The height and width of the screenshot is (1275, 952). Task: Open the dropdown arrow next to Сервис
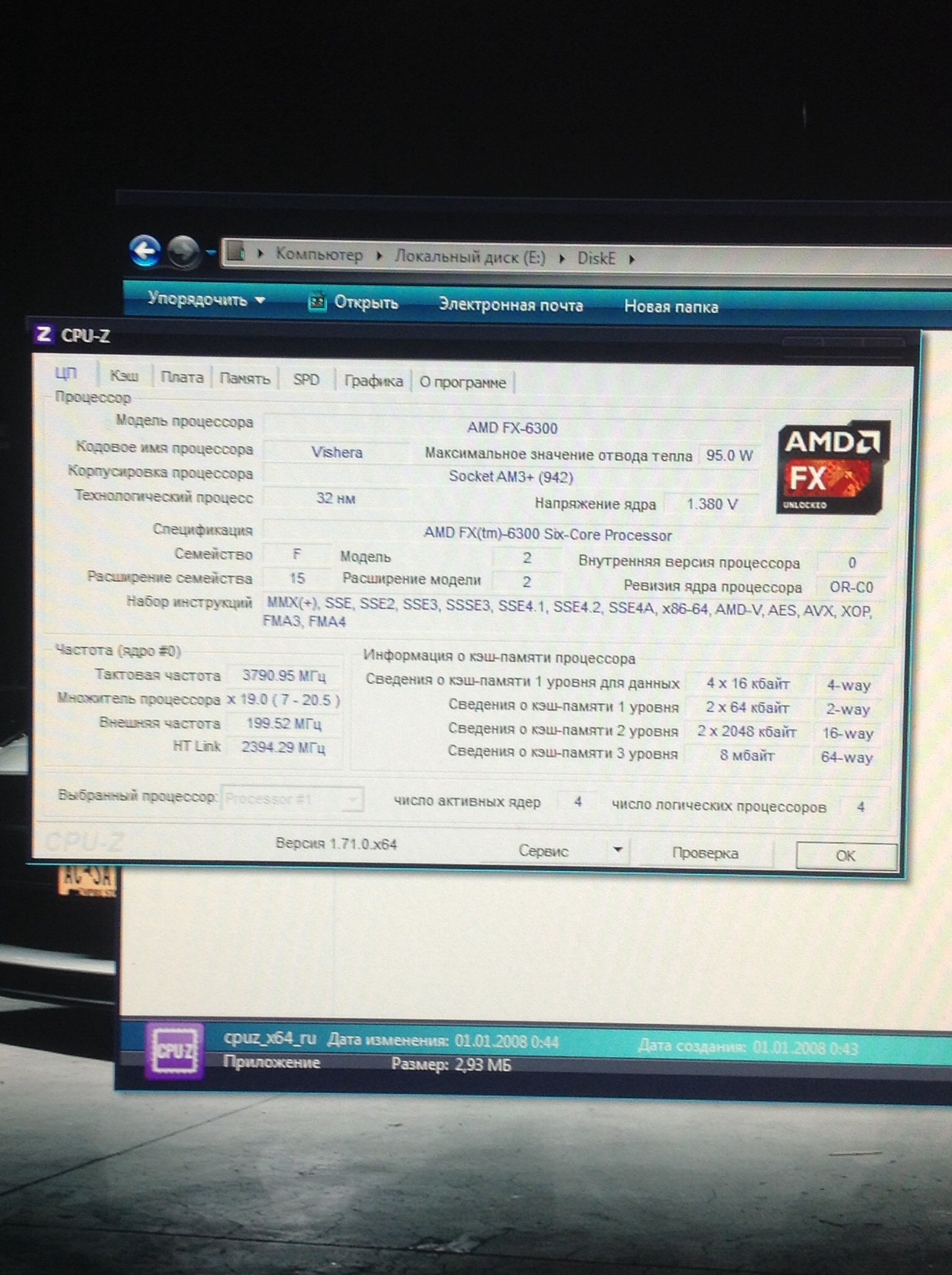[x=618, y=850]
